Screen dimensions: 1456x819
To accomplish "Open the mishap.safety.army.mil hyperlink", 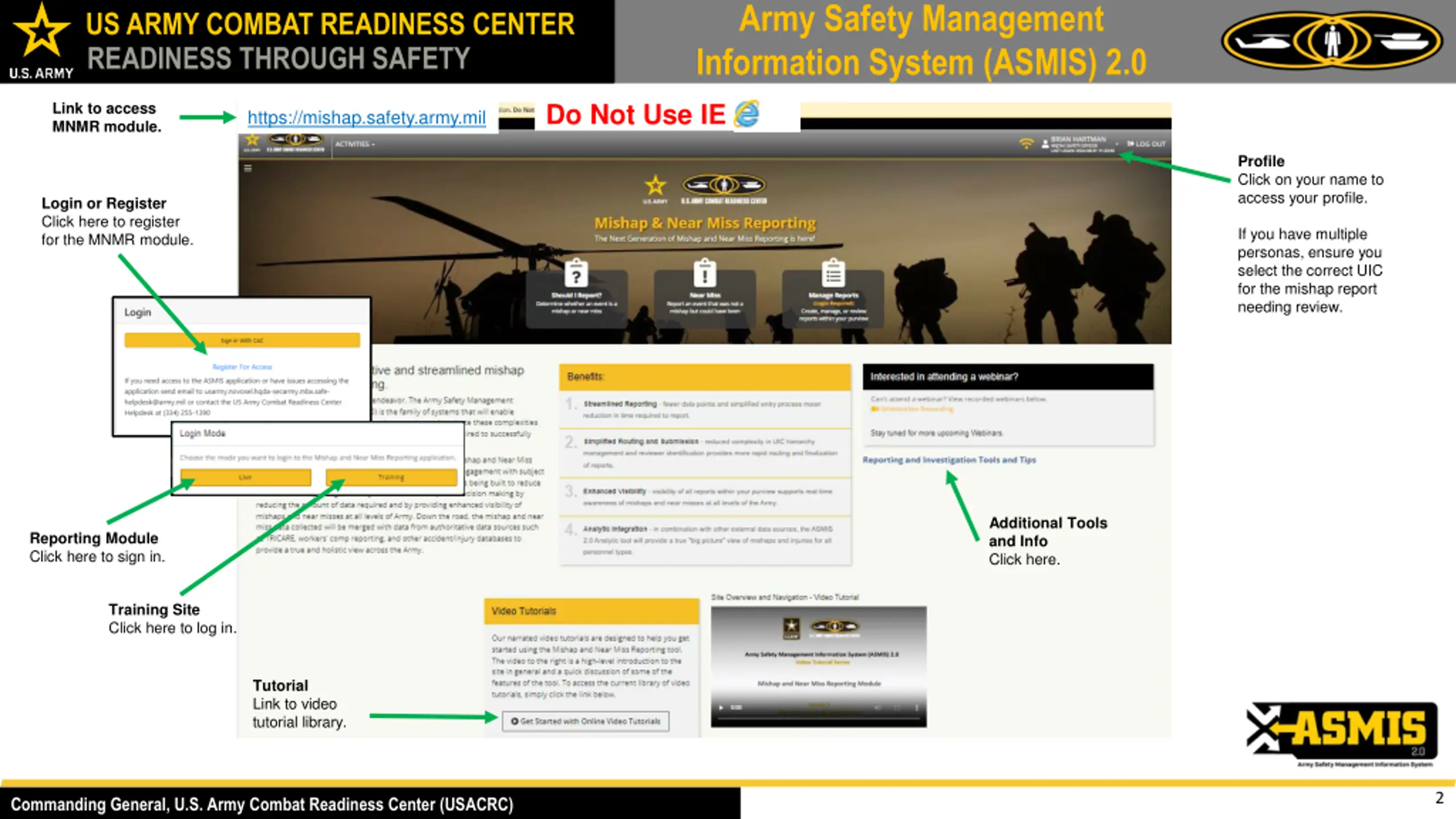I will [x=366, y=118].
